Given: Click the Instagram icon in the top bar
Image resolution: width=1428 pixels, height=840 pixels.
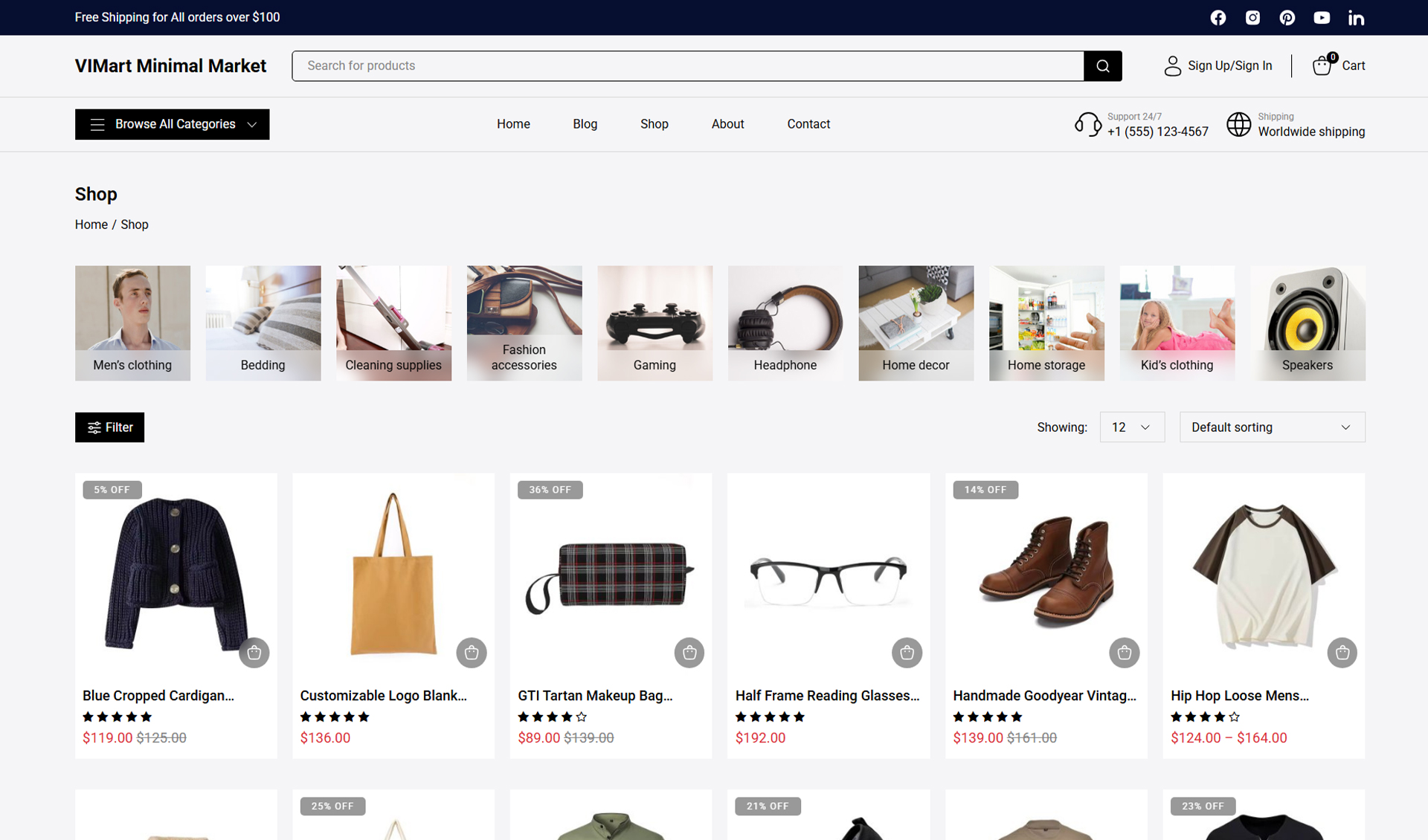Looking at the screenshot, I should tap(1252, 17).
